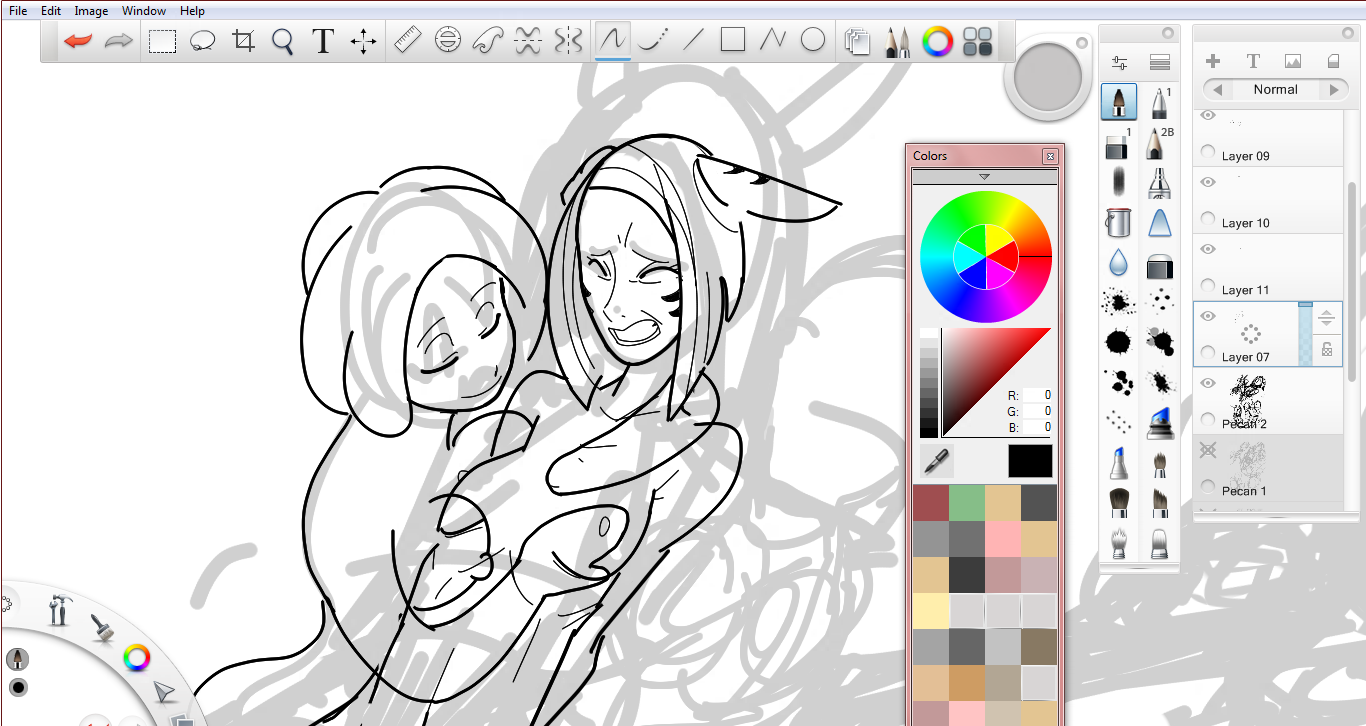The width and height of the screenshot is (1366, 726).
Task: Select the eraser brush in palette
Action: click(1119, 143)
